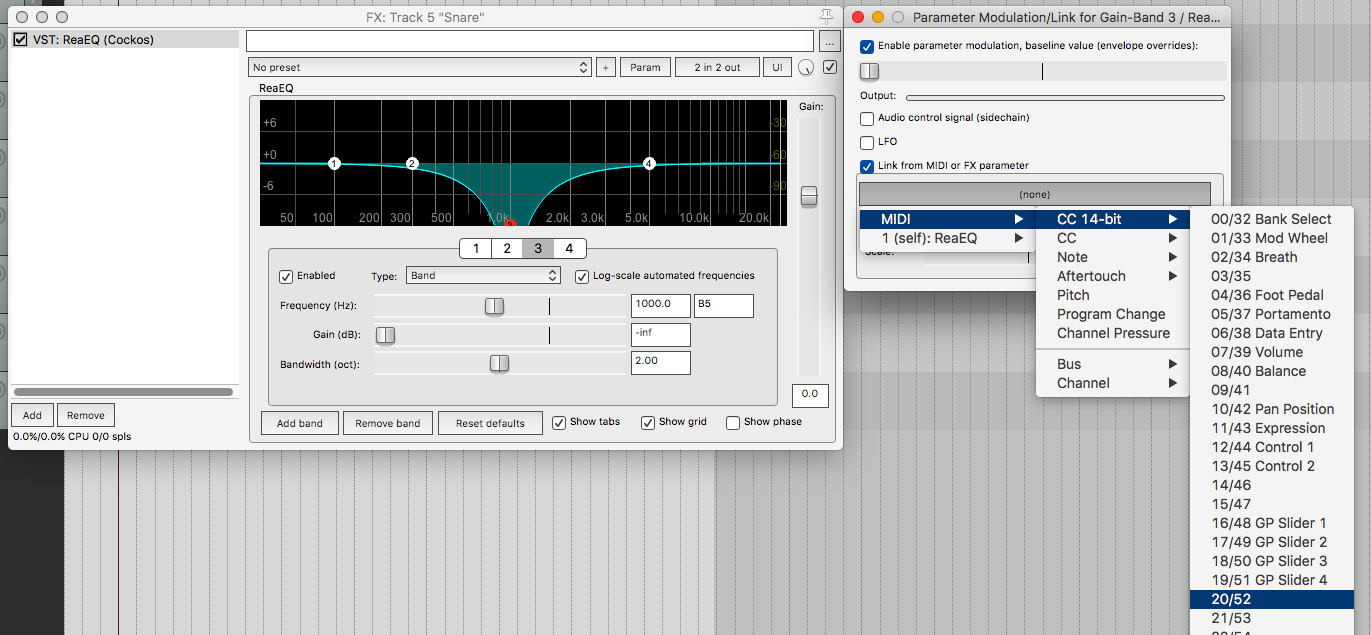Open the (none) parameter link selector
Viewport: 1371px width, 635px height.
tap(1035, 193)
